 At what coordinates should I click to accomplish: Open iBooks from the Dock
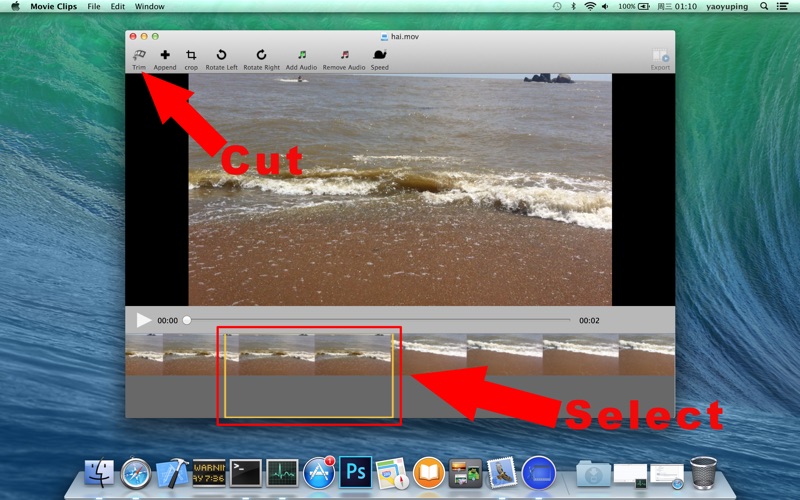(x=429, y=472)
